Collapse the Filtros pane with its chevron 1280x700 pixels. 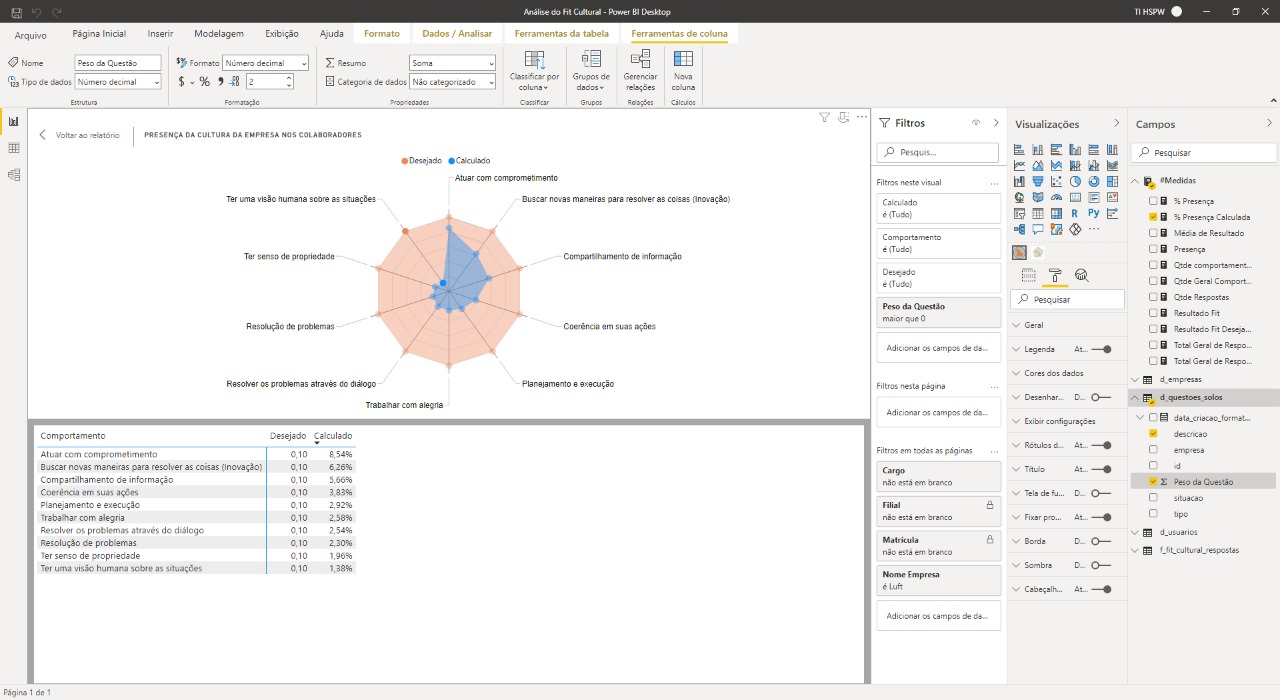995,123
